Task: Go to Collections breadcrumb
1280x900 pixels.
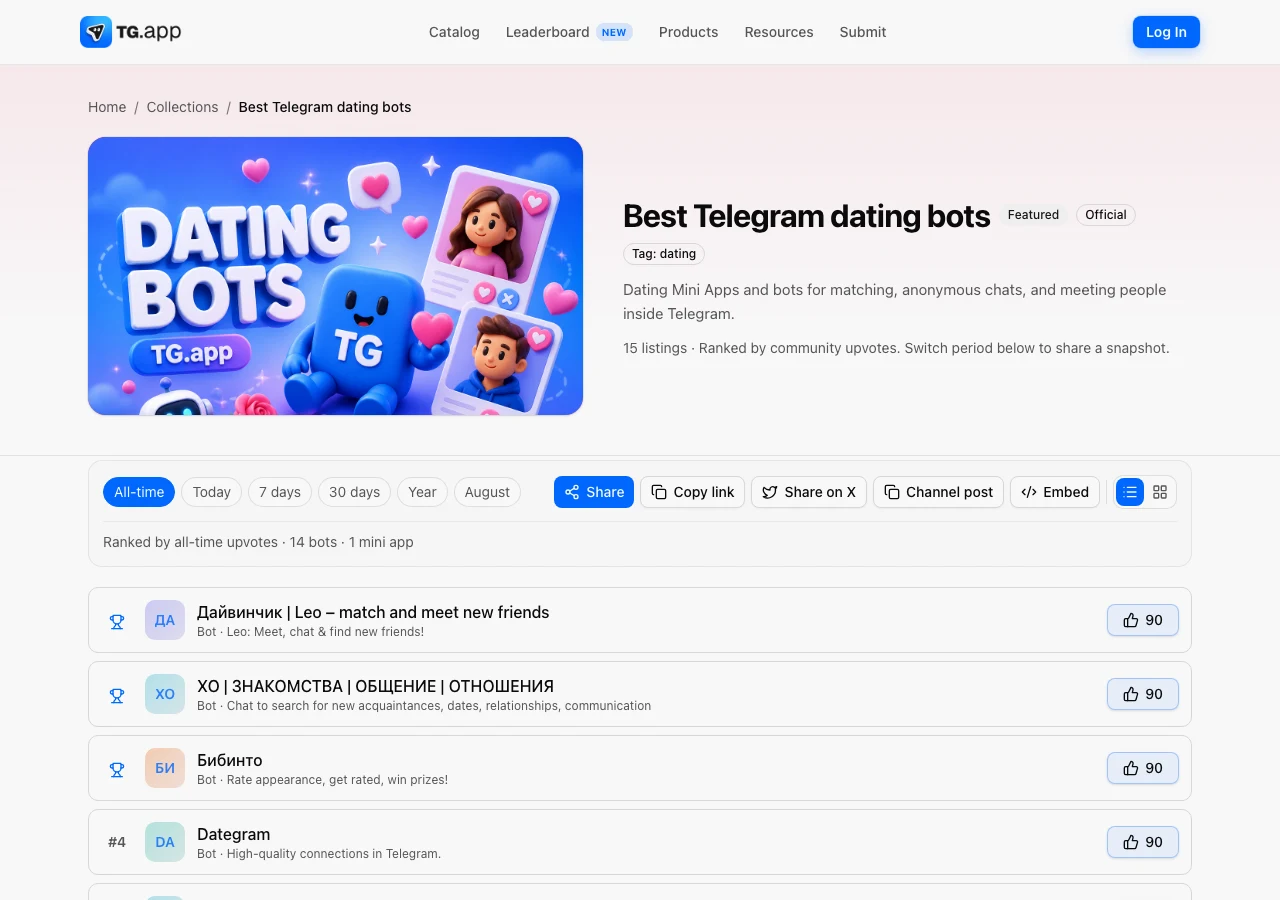Action: pyautogui.click(x=182, y=107)
